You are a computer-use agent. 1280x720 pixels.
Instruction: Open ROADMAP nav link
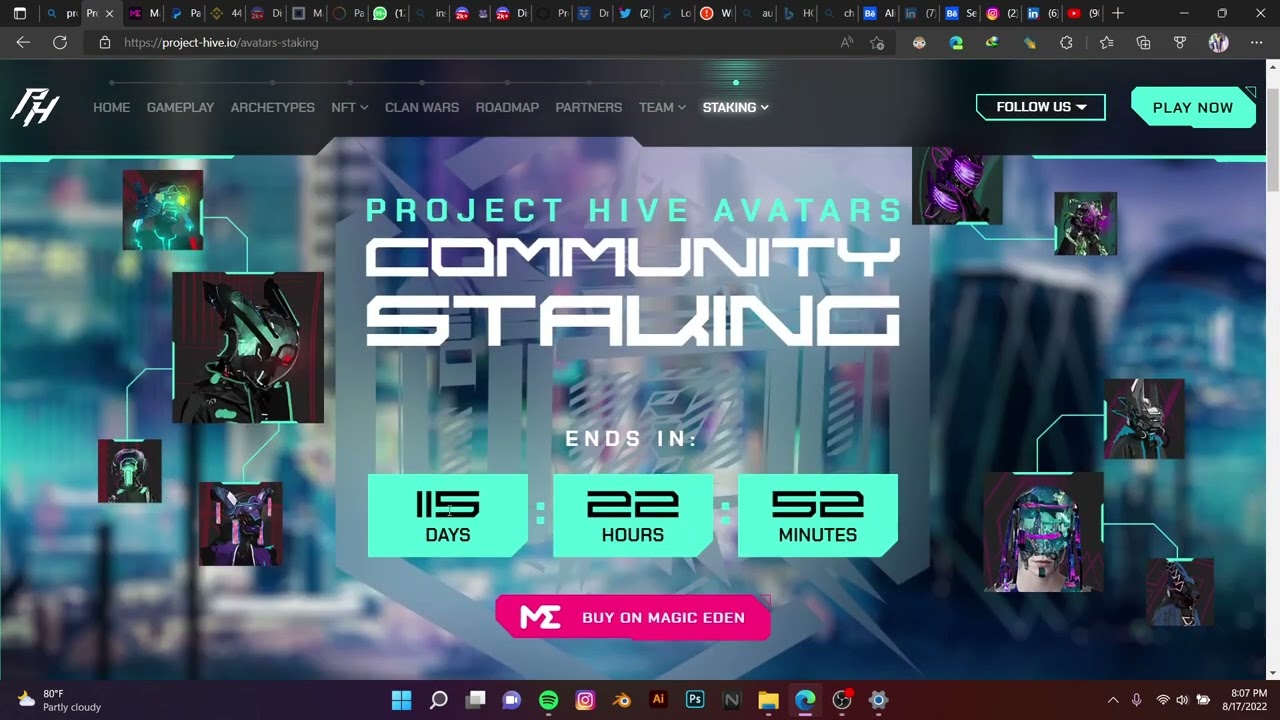click(507, 107)
